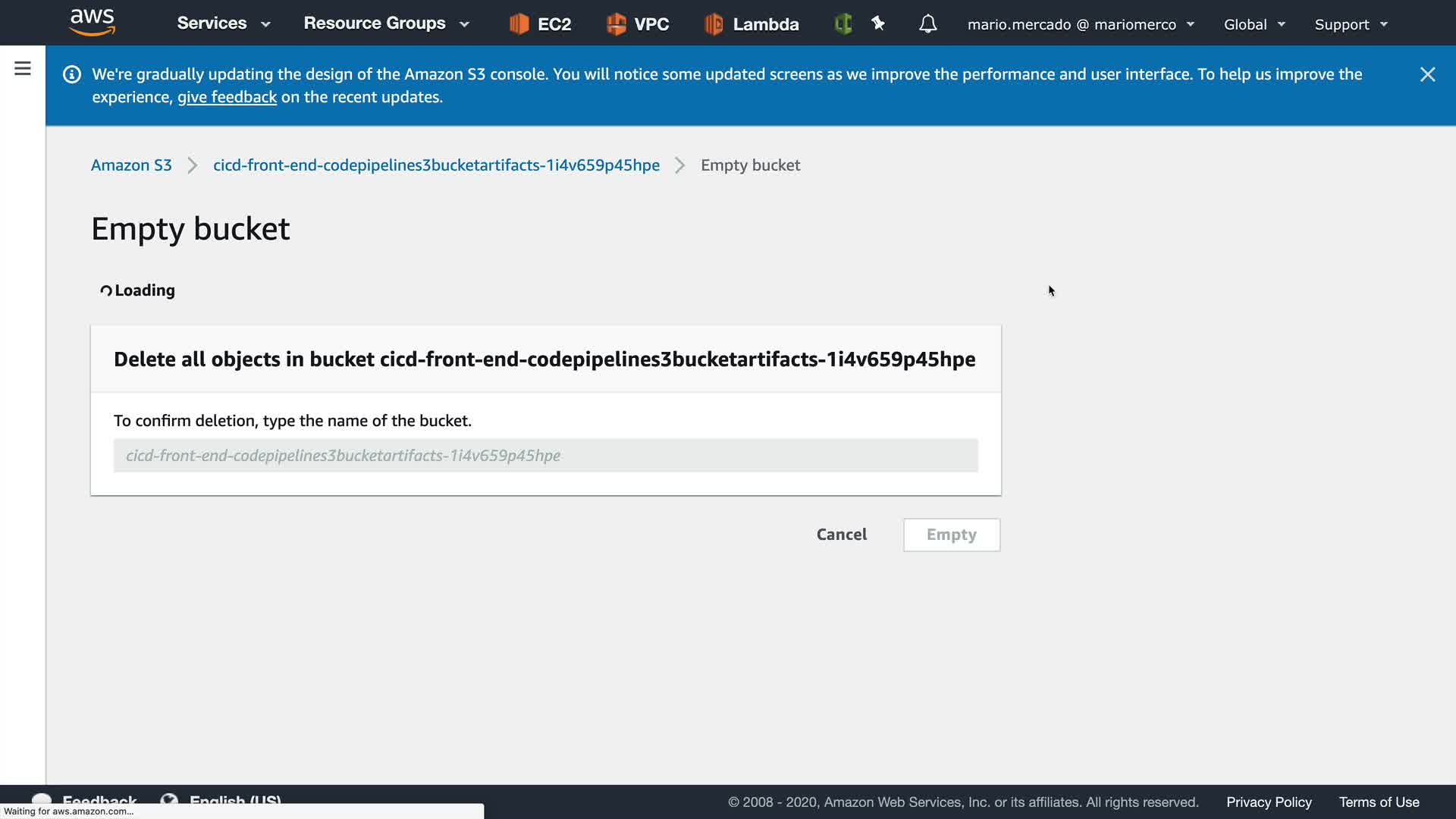
Task: Click the bucket name confirmation input field
Action: pos(545,456)
